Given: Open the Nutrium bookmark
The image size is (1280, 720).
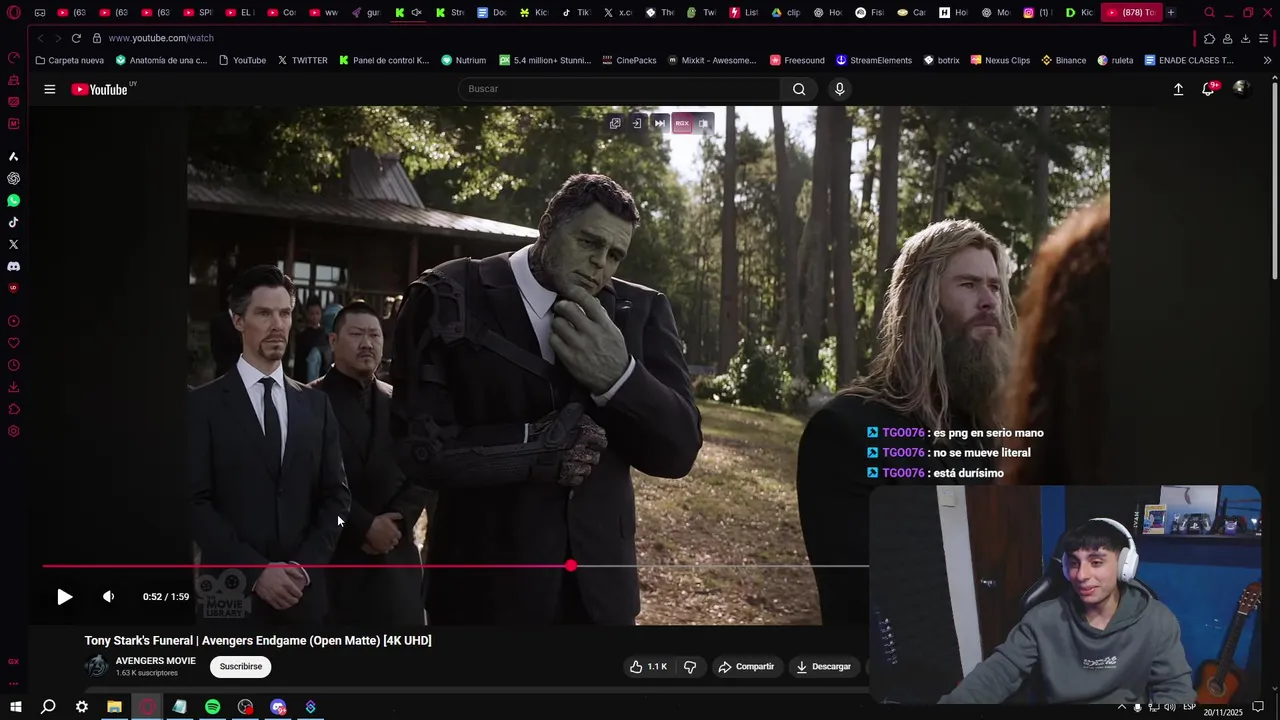Looking at the screenshot, I should coord(463,60).
